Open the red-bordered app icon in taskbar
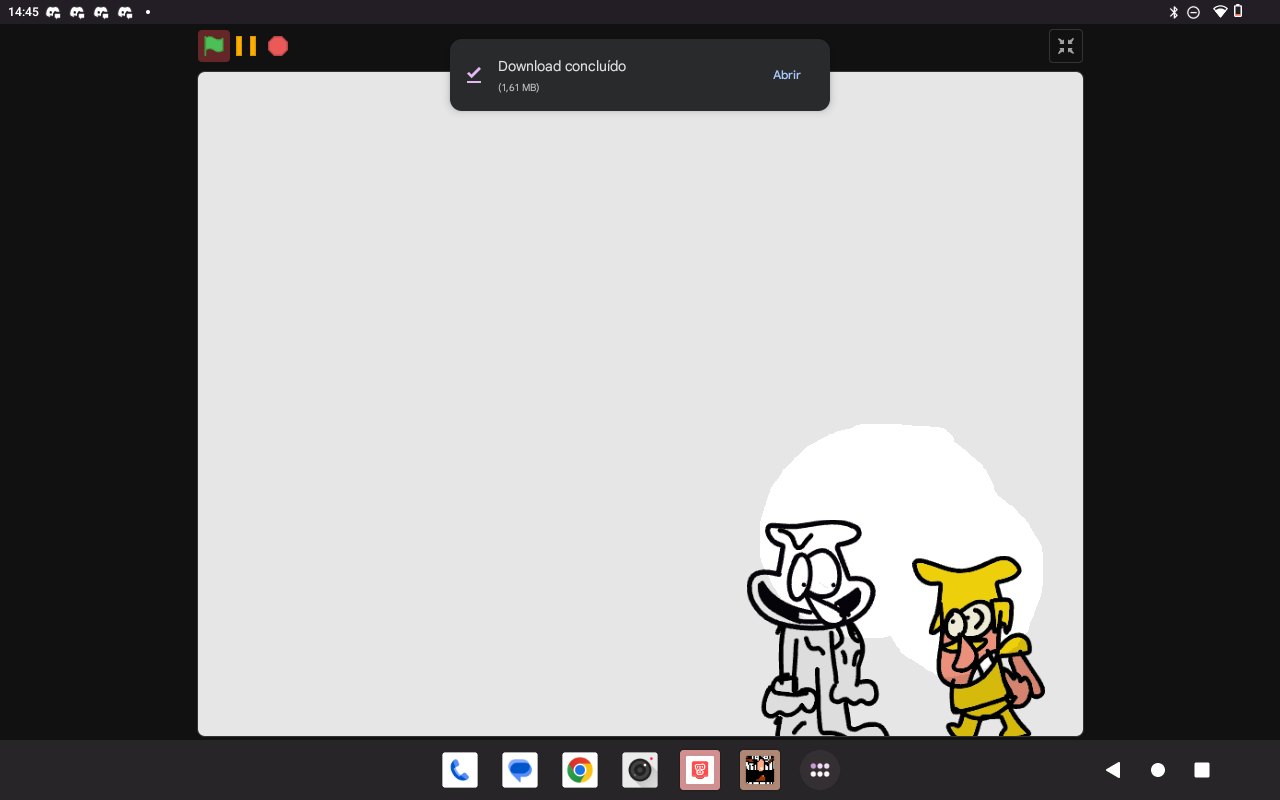 click(x=700, y=770)
